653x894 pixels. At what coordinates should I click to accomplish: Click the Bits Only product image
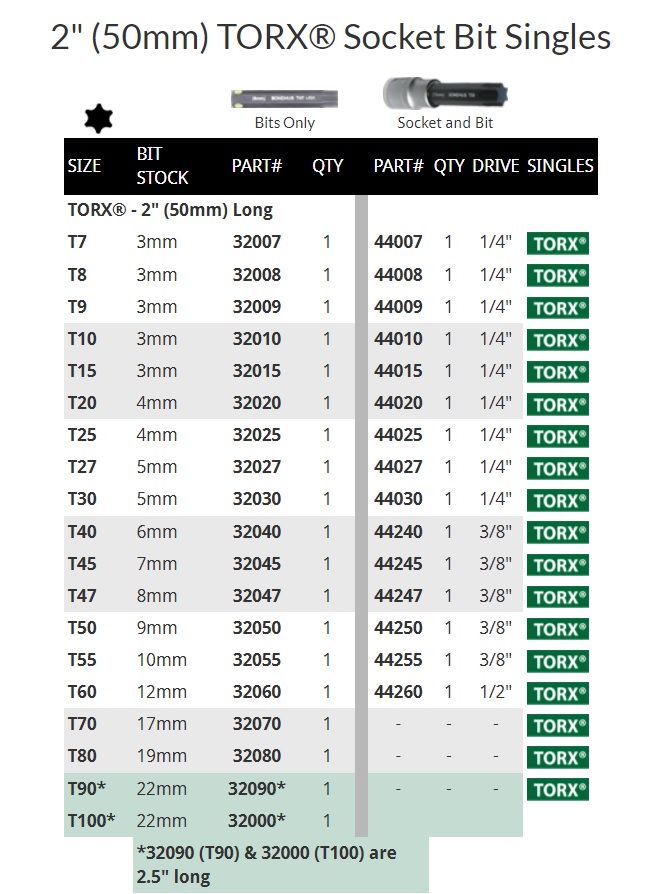click(x=284, y=100)
